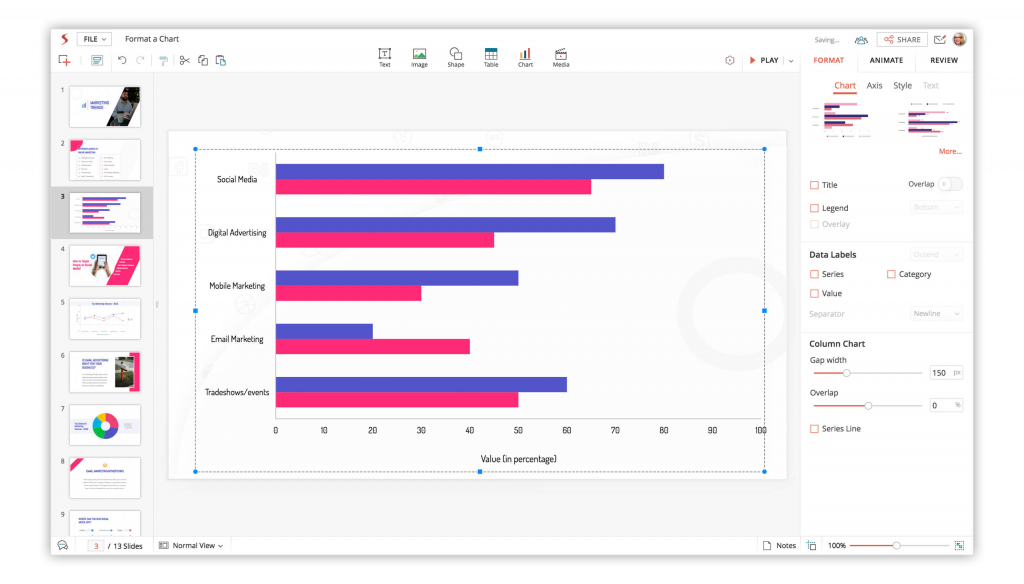Toggle the Series Line checkbox
Image resolution: width=1024 pixels, height=584 pixels.
click(814, 429)
